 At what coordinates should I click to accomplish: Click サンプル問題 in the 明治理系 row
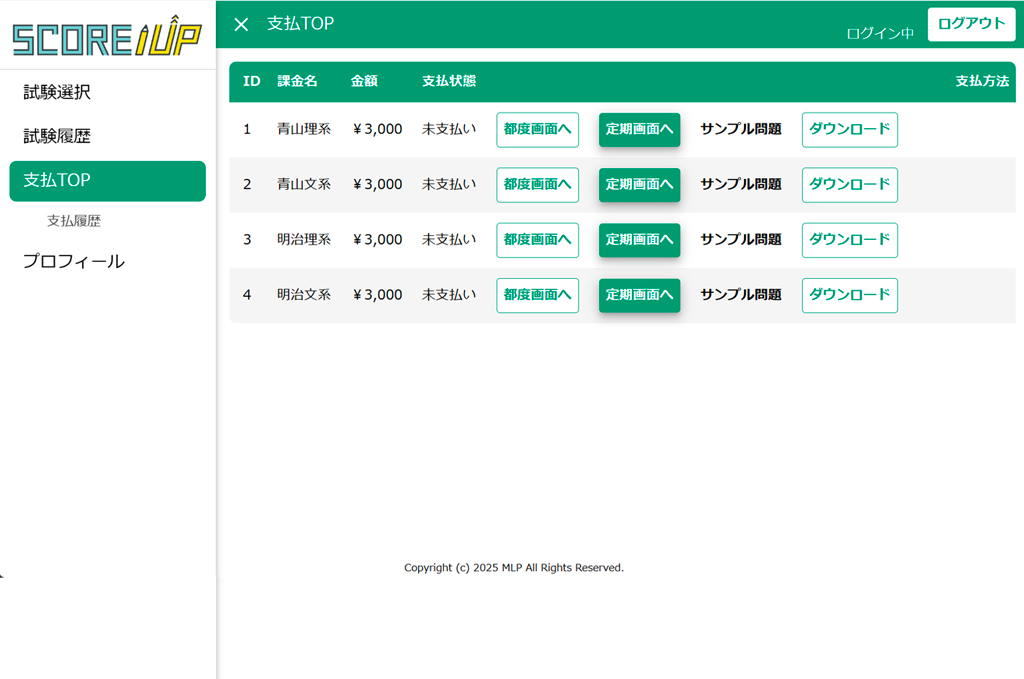coord(740,240)
